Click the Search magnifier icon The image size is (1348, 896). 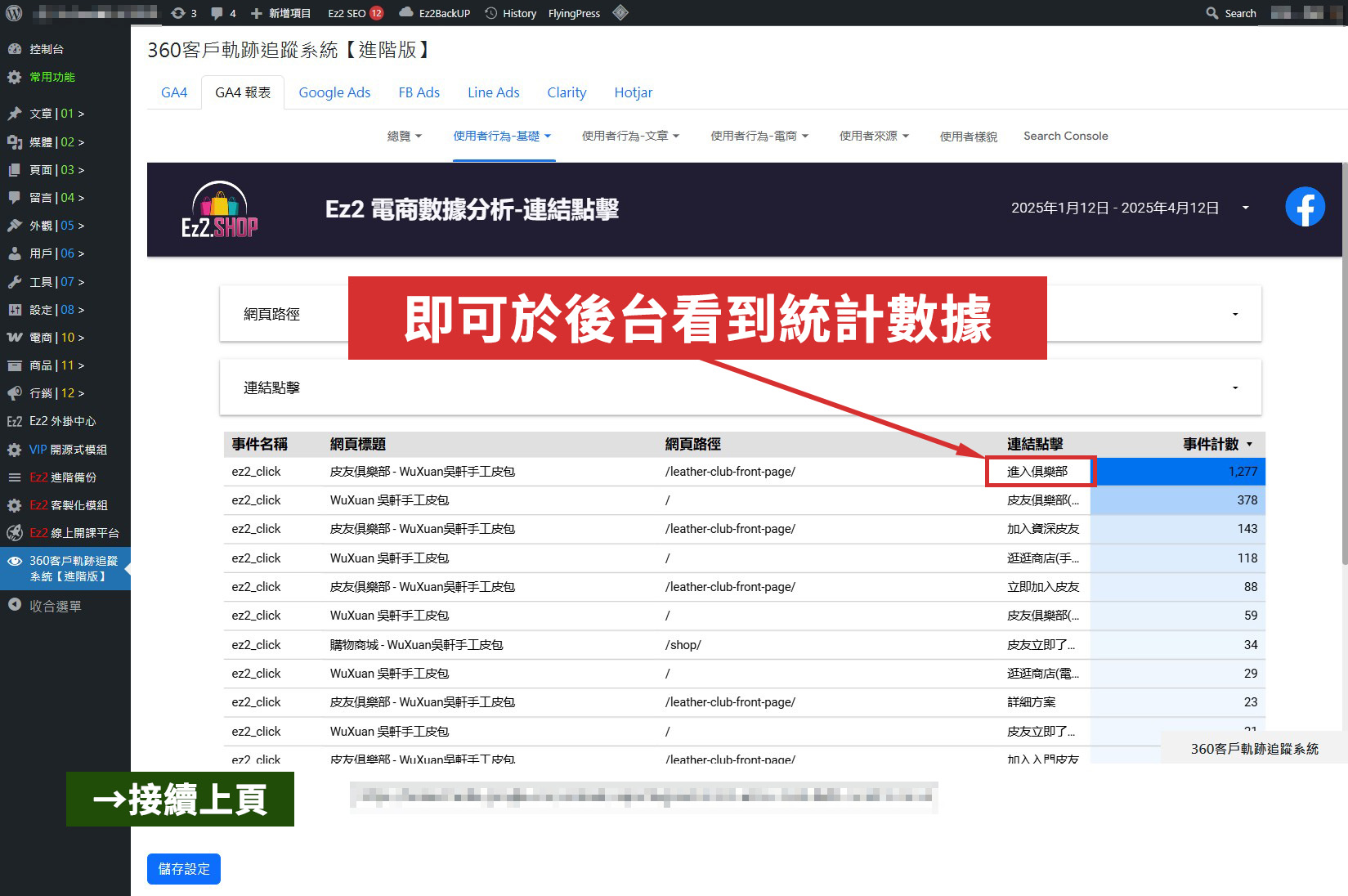coord(1212,13)
